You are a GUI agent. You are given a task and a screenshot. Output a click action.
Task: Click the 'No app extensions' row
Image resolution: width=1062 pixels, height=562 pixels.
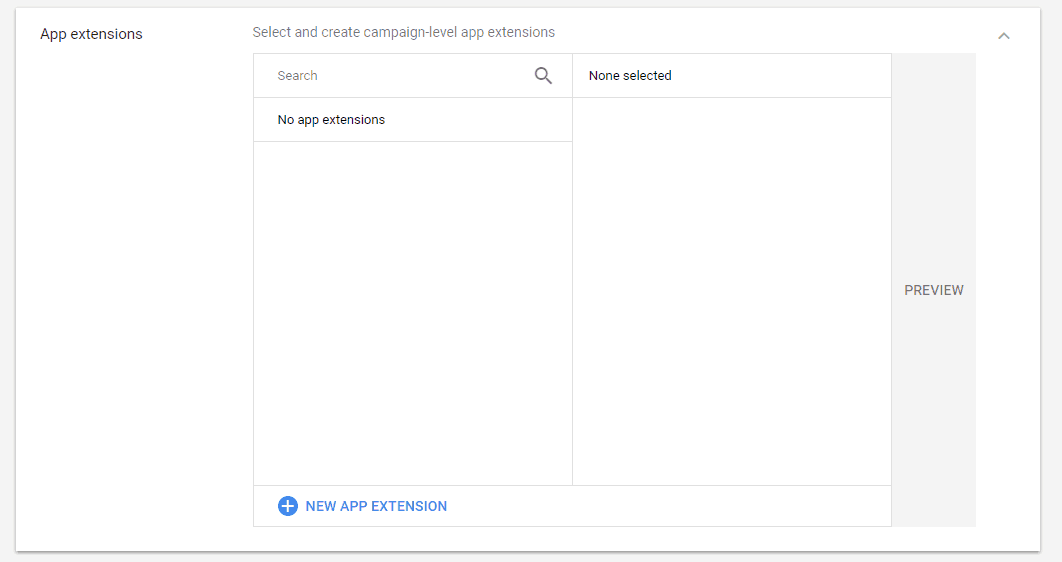[413, 120]
